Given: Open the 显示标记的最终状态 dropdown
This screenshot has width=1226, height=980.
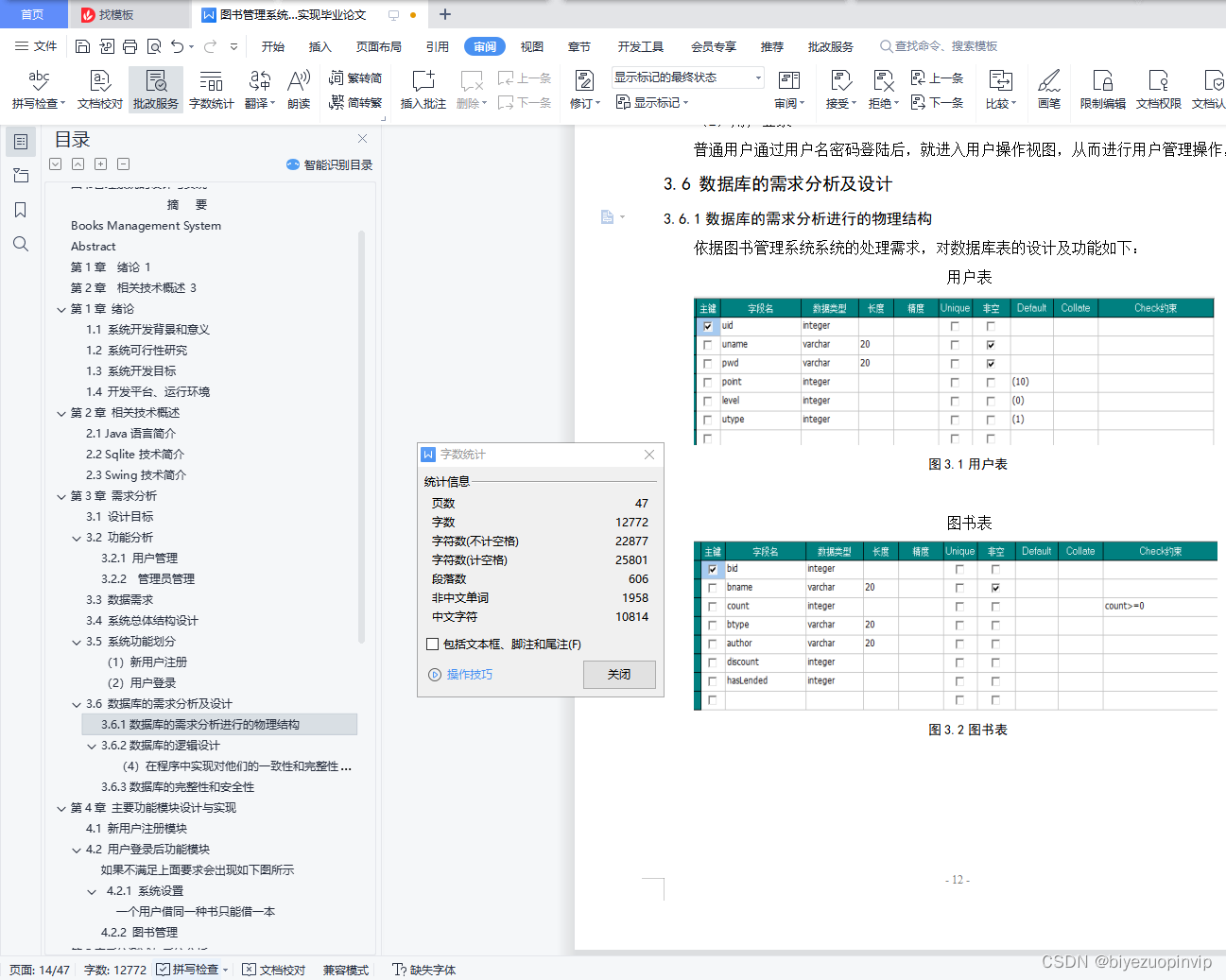Looking at the screenshot, I should [x=687, y=77].
